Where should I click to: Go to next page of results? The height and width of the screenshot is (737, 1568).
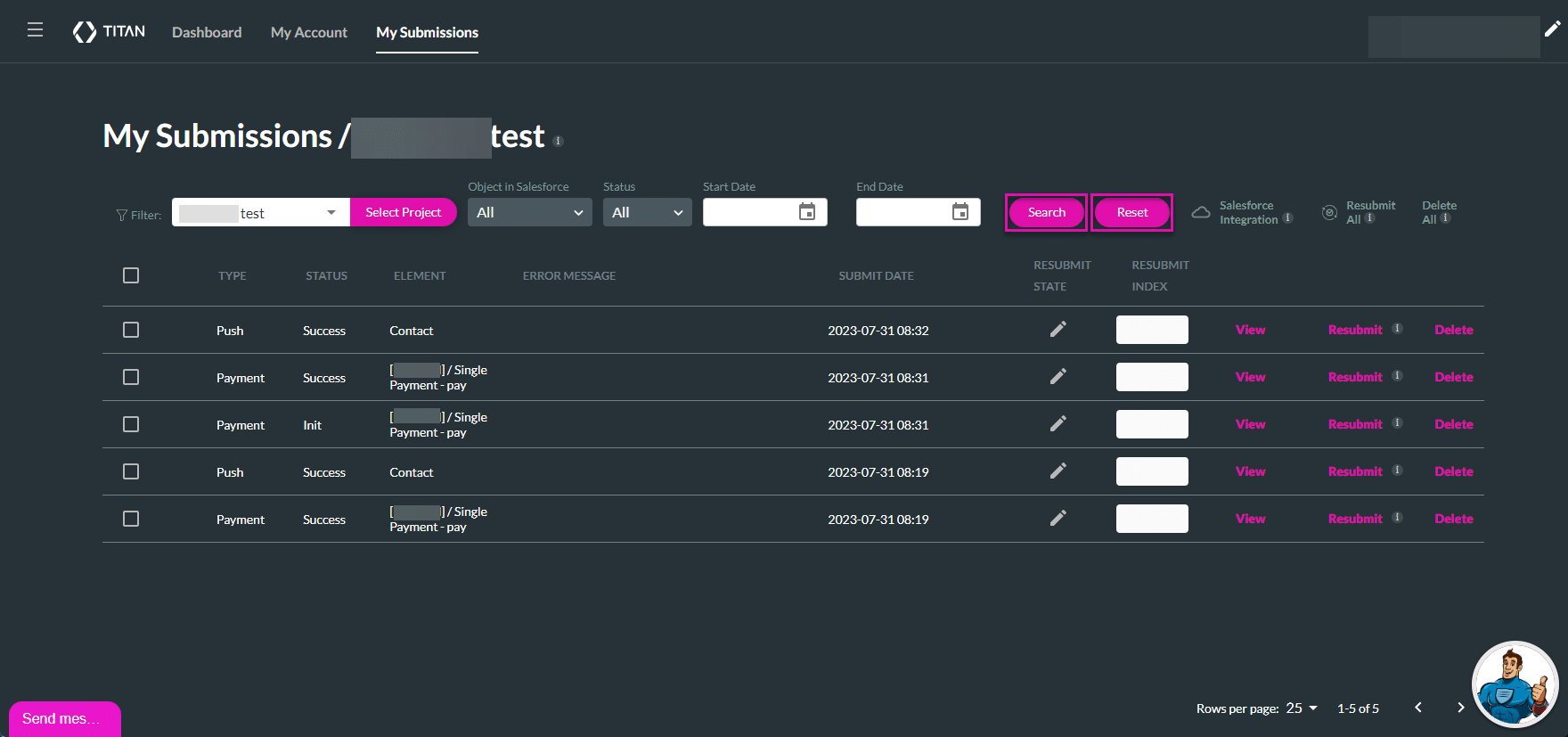[x=1460, y=708]
